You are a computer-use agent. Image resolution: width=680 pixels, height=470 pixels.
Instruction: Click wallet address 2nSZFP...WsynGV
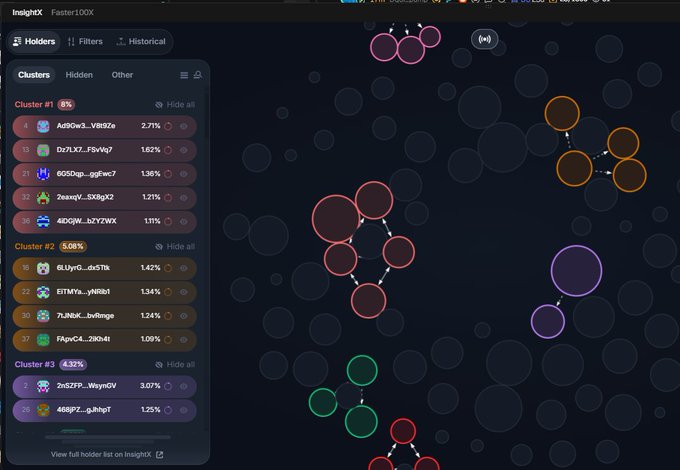coord(86,386)
